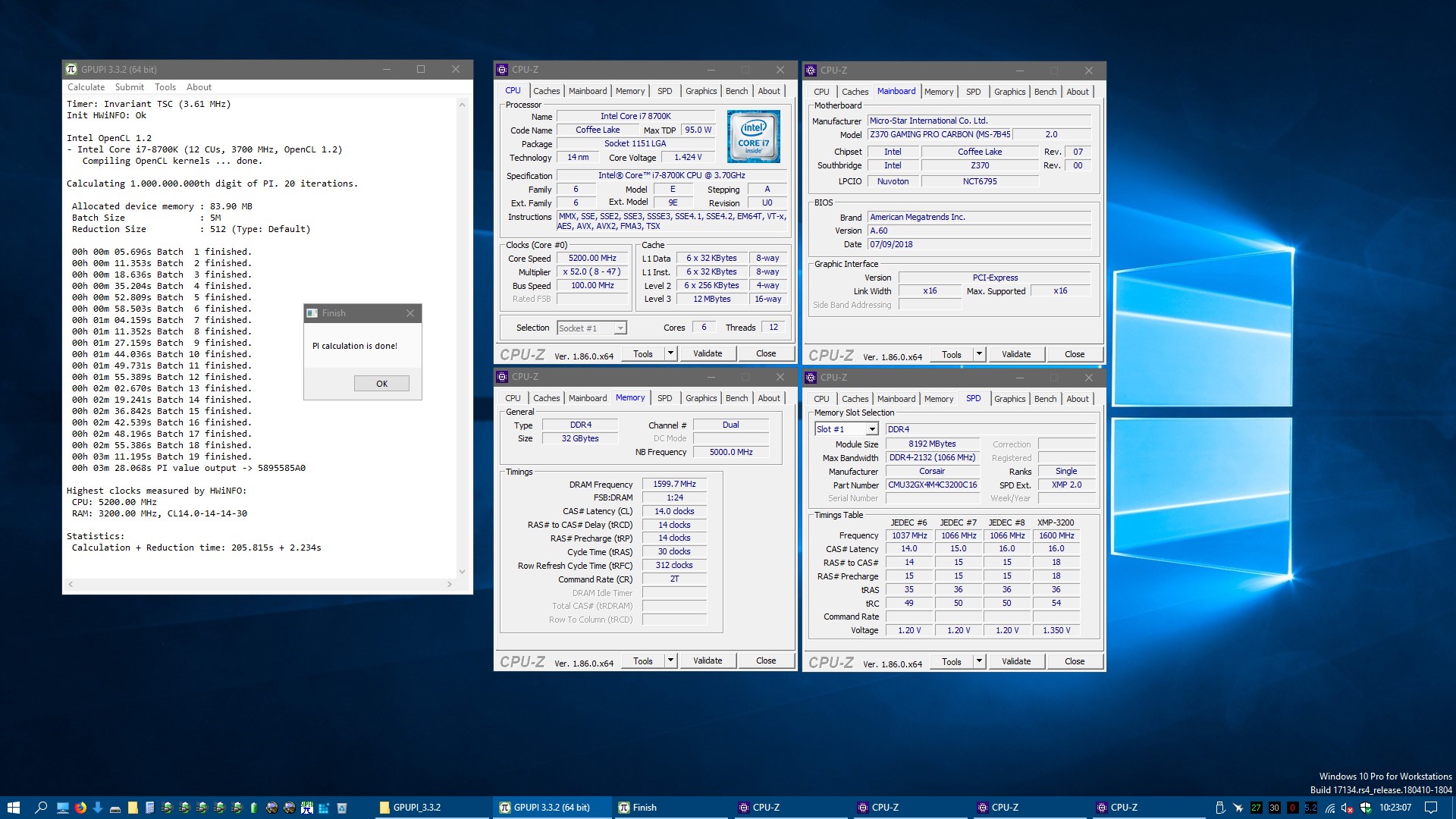This screenshot has width=1456, height=819.
Task: Click the drive icon in the taskbar
Action: 115,809
